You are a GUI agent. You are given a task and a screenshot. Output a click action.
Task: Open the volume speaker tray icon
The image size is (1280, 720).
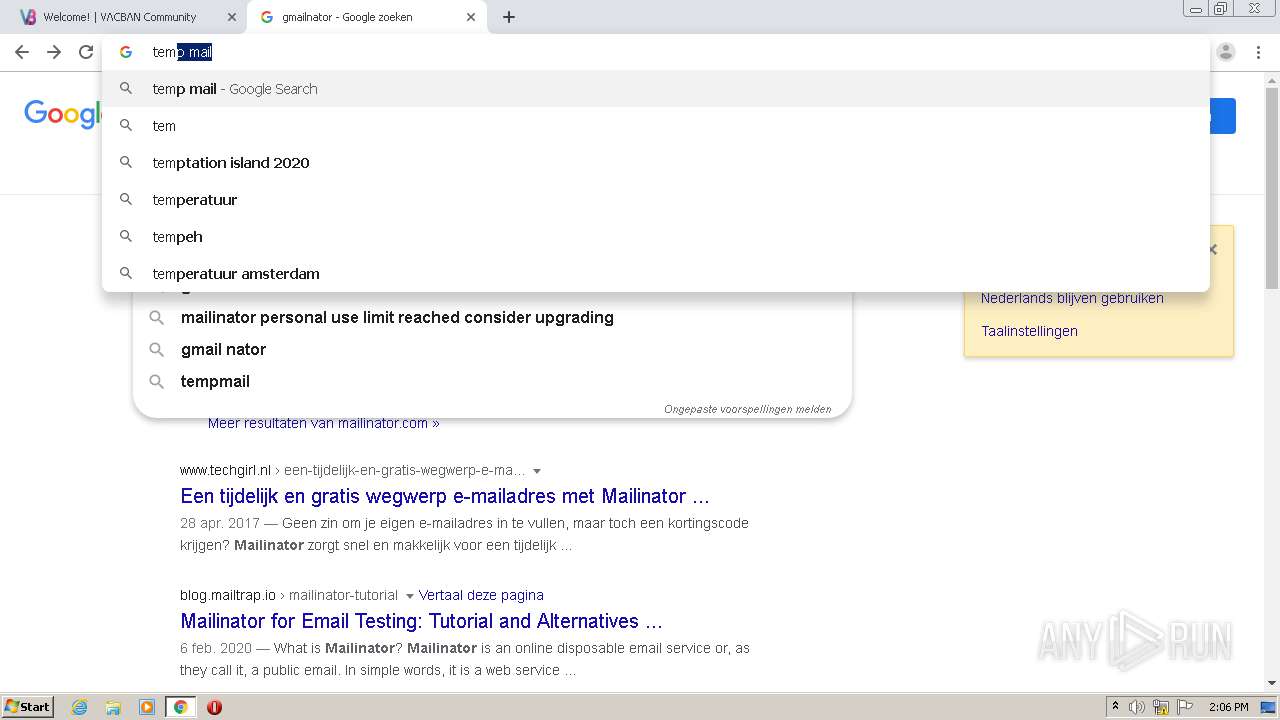tap(1137, 707)
